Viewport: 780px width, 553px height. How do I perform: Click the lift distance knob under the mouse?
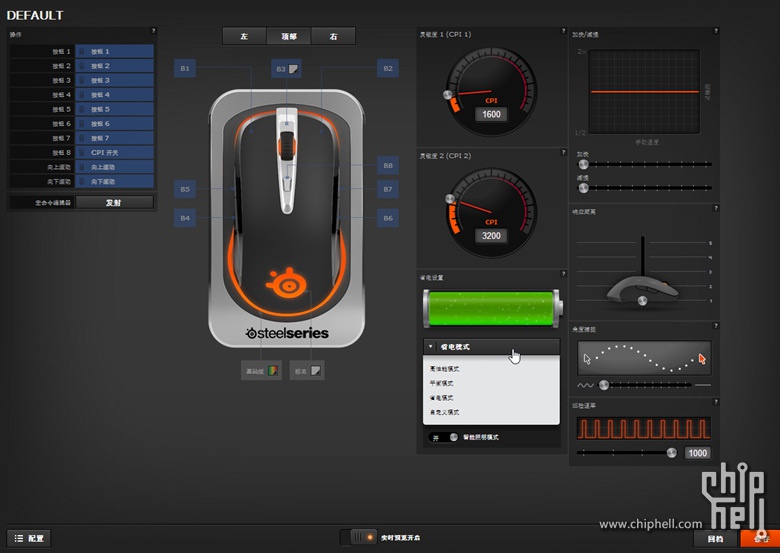tap(643, 301)
